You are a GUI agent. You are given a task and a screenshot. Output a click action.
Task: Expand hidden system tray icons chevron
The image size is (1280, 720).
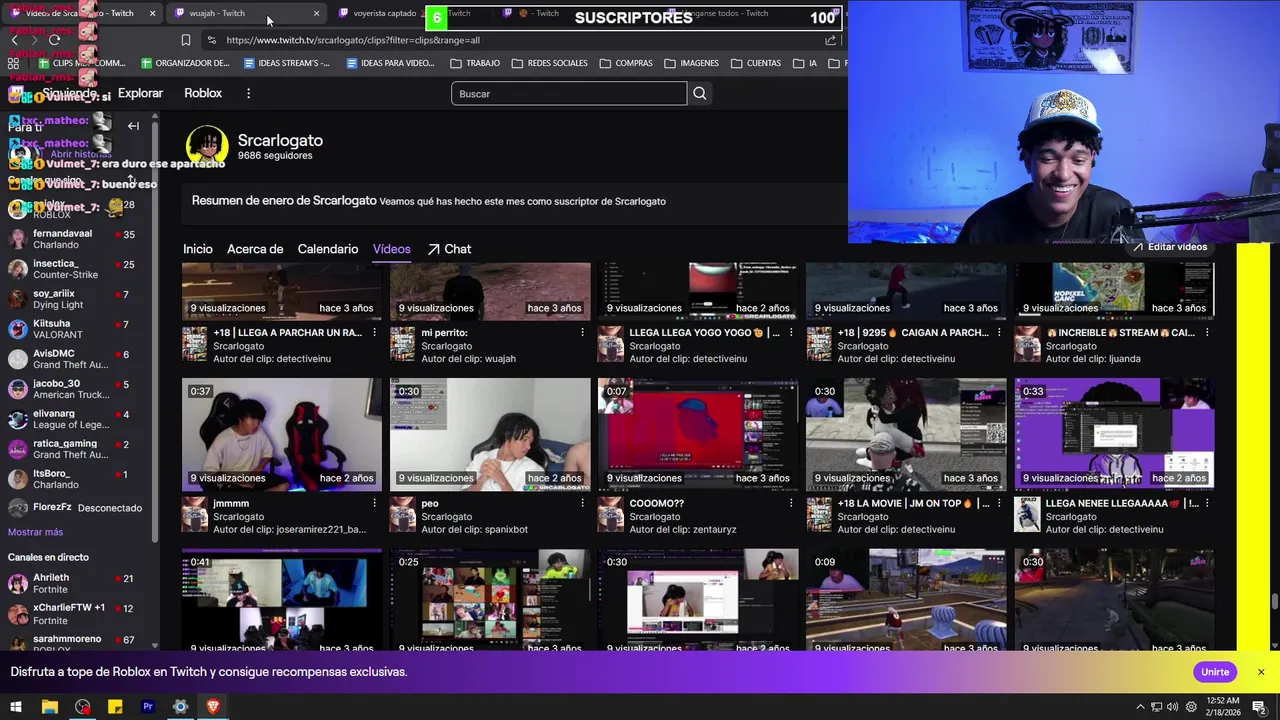coord(1140,707)
